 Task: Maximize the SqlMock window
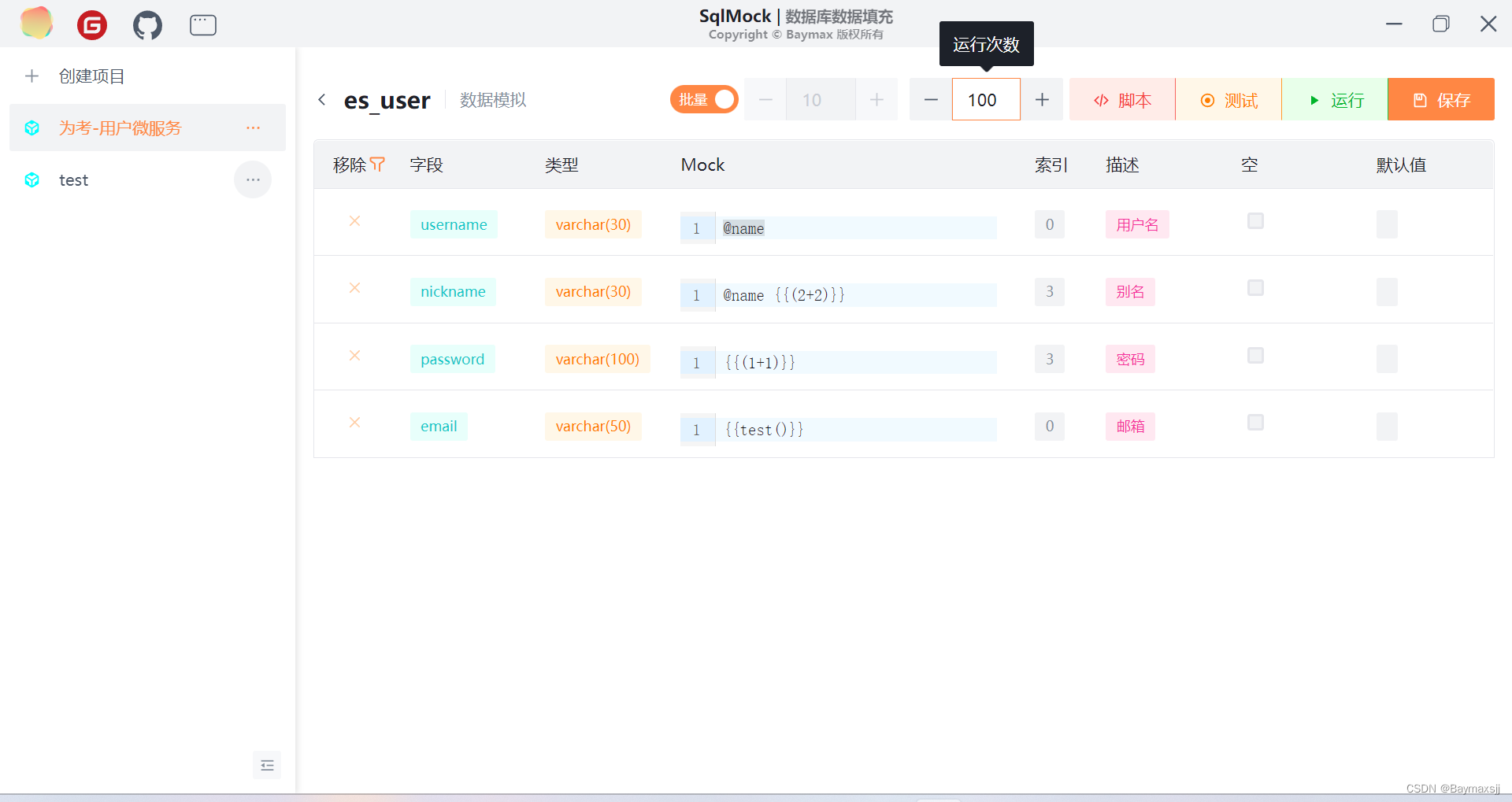[x=1441, y=24]
